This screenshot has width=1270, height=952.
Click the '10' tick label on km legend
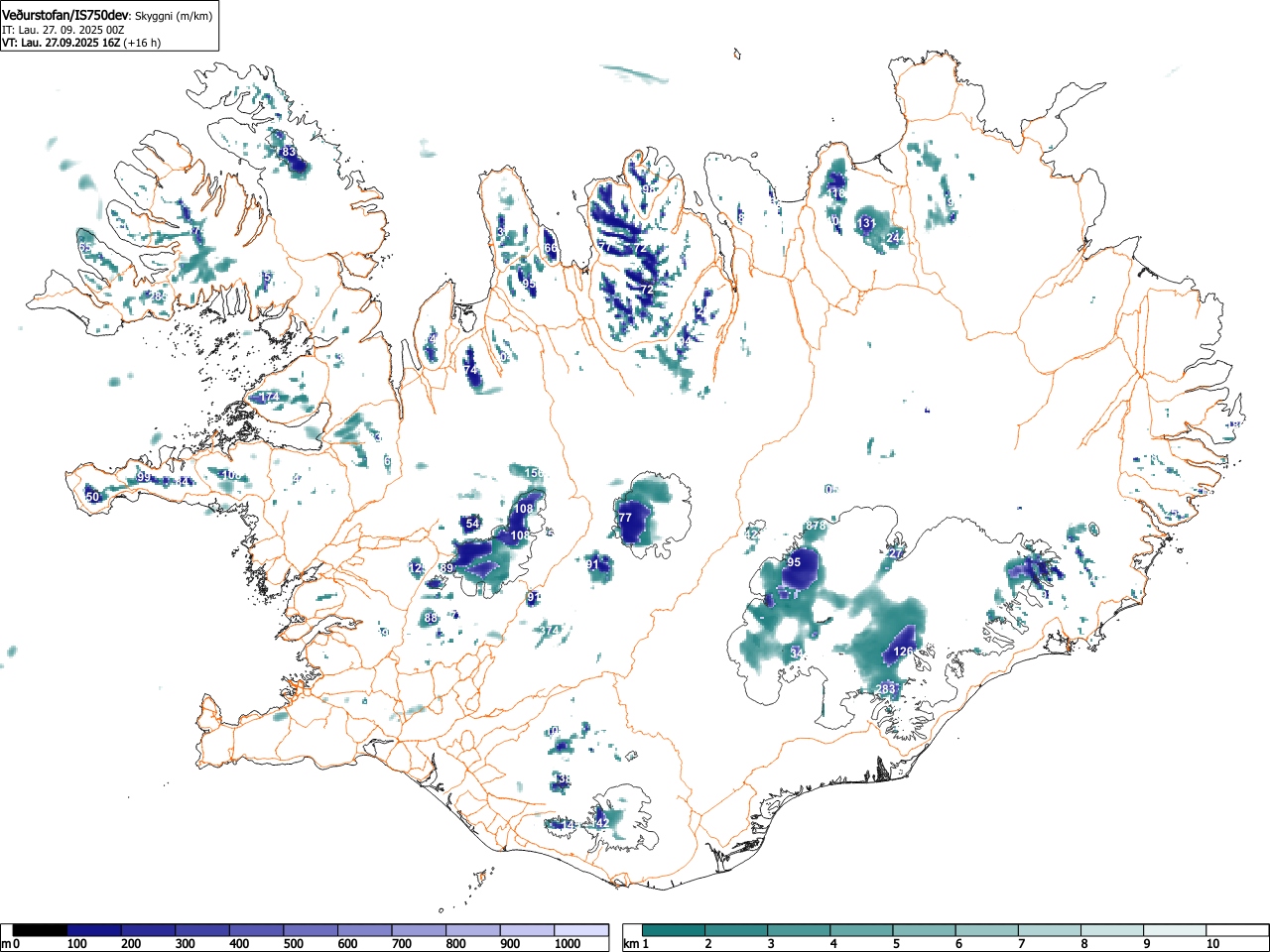1211,944
